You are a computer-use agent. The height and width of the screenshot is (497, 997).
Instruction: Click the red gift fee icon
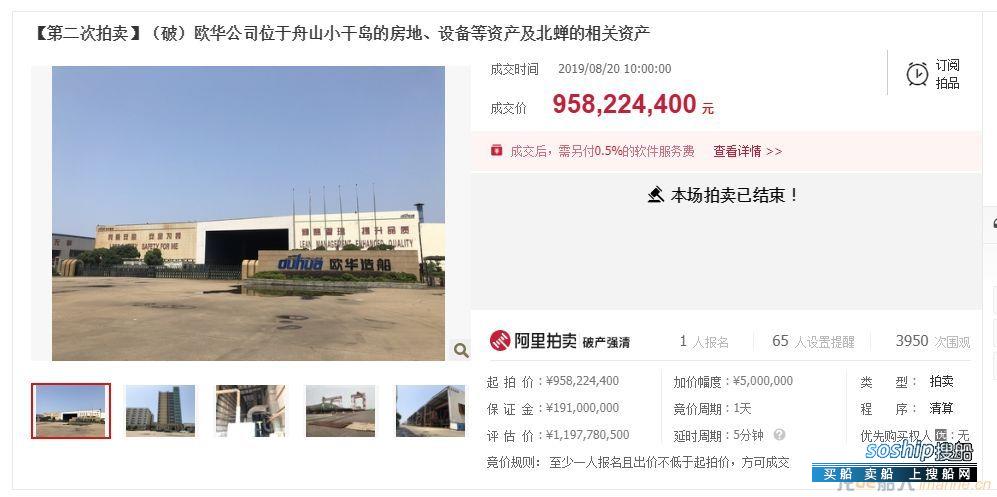[496, 151]
